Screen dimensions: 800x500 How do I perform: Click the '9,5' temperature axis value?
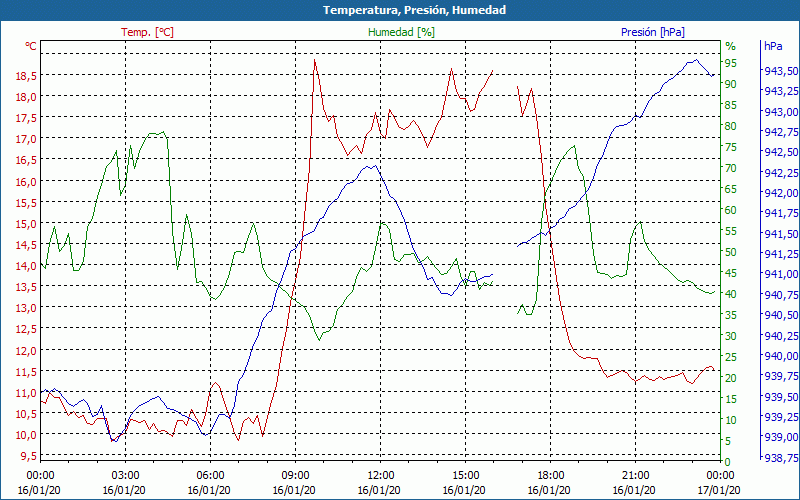(29, 456)
